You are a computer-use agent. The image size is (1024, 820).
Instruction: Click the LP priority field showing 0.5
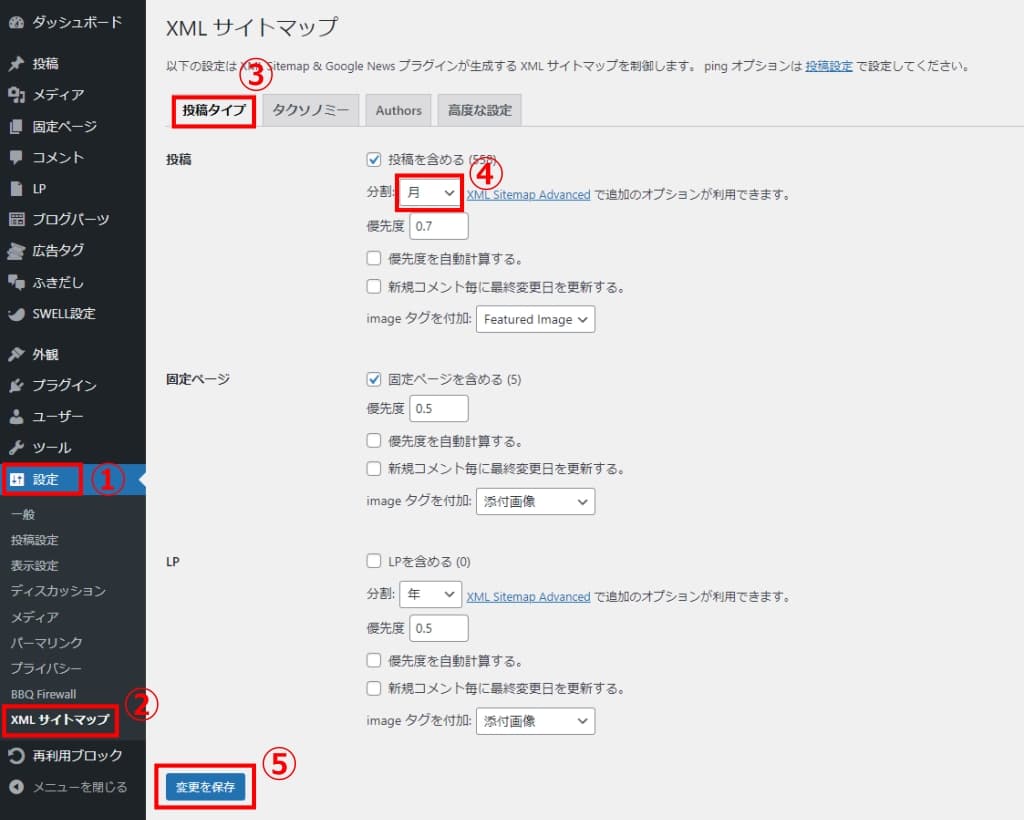(439, 628)
